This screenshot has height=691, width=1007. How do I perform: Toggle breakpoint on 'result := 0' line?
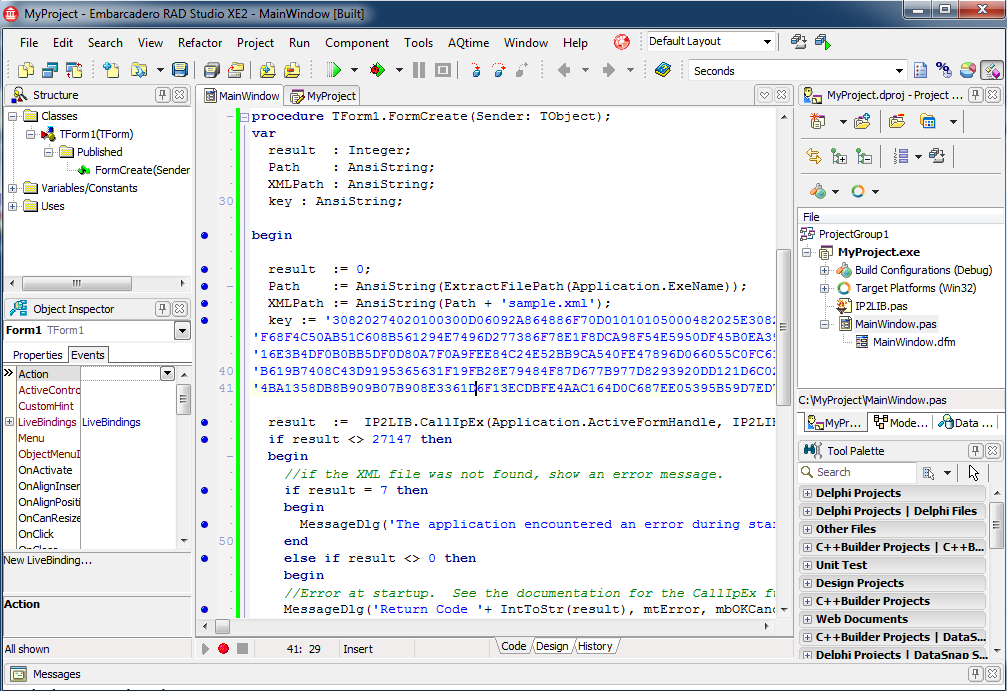pos(204,269)
